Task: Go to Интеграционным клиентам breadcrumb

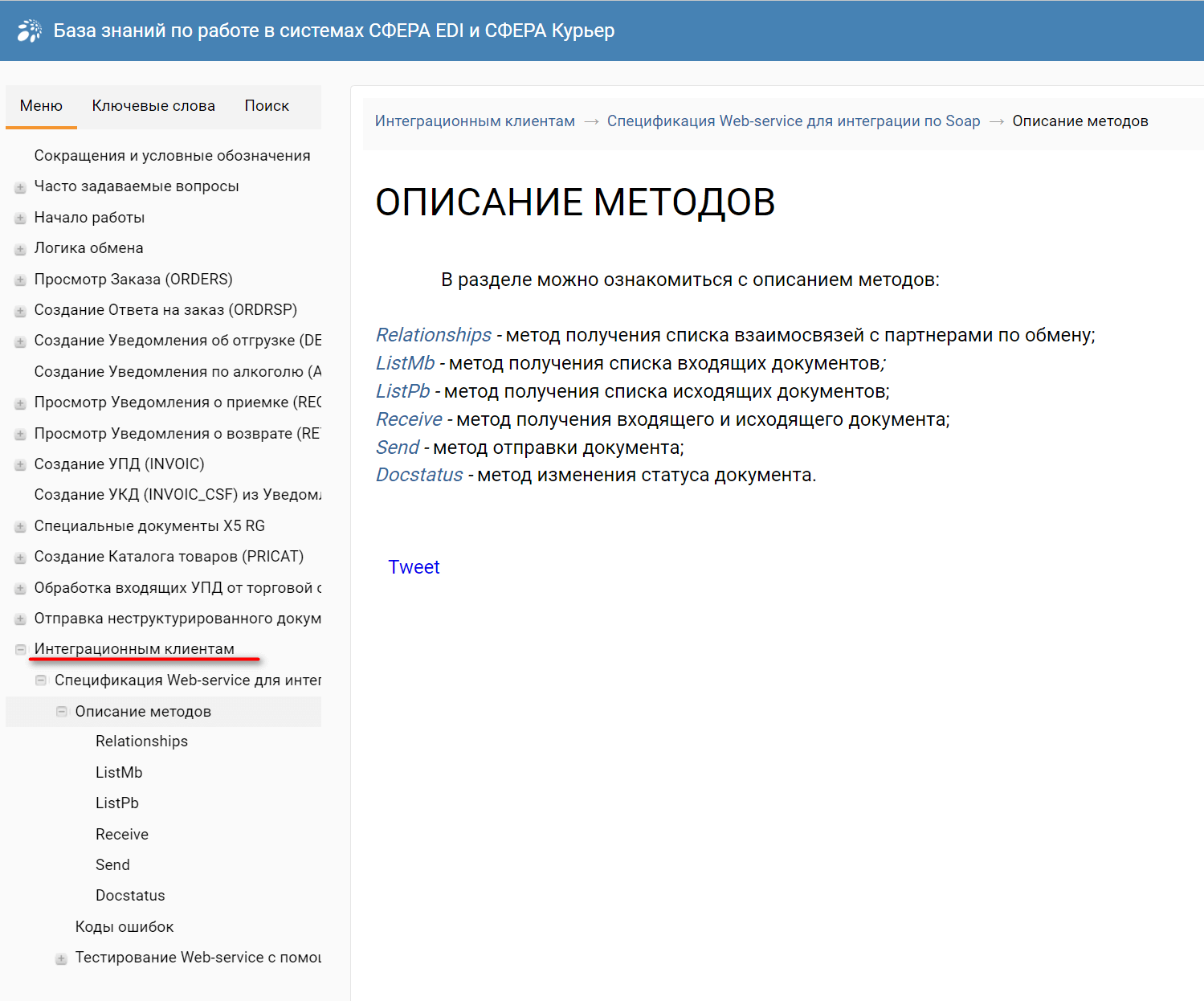Action: point(475,121)
